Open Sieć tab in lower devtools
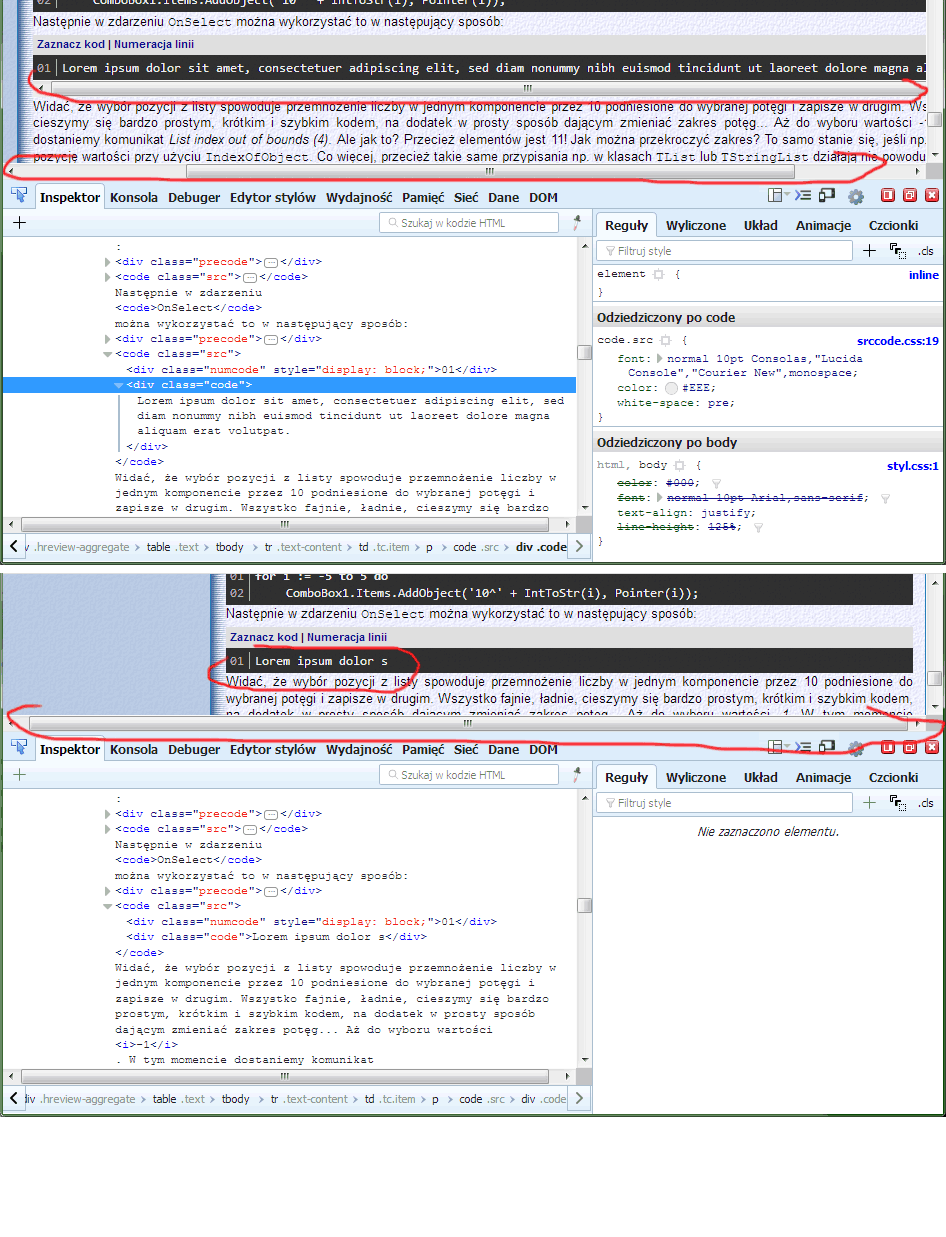Screen dimensions: 946x1237 466,750
